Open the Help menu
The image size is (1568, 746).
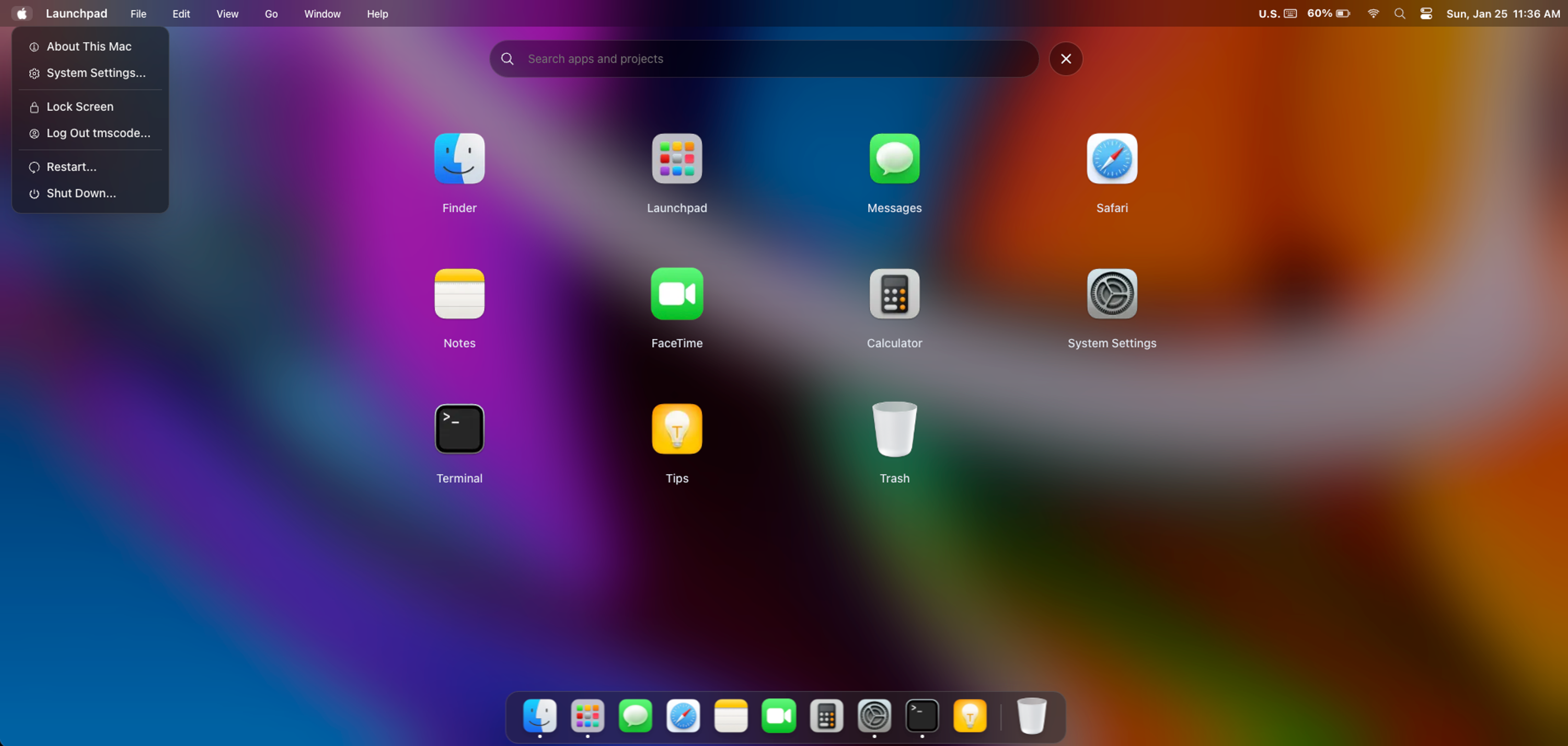coord(377,14)
